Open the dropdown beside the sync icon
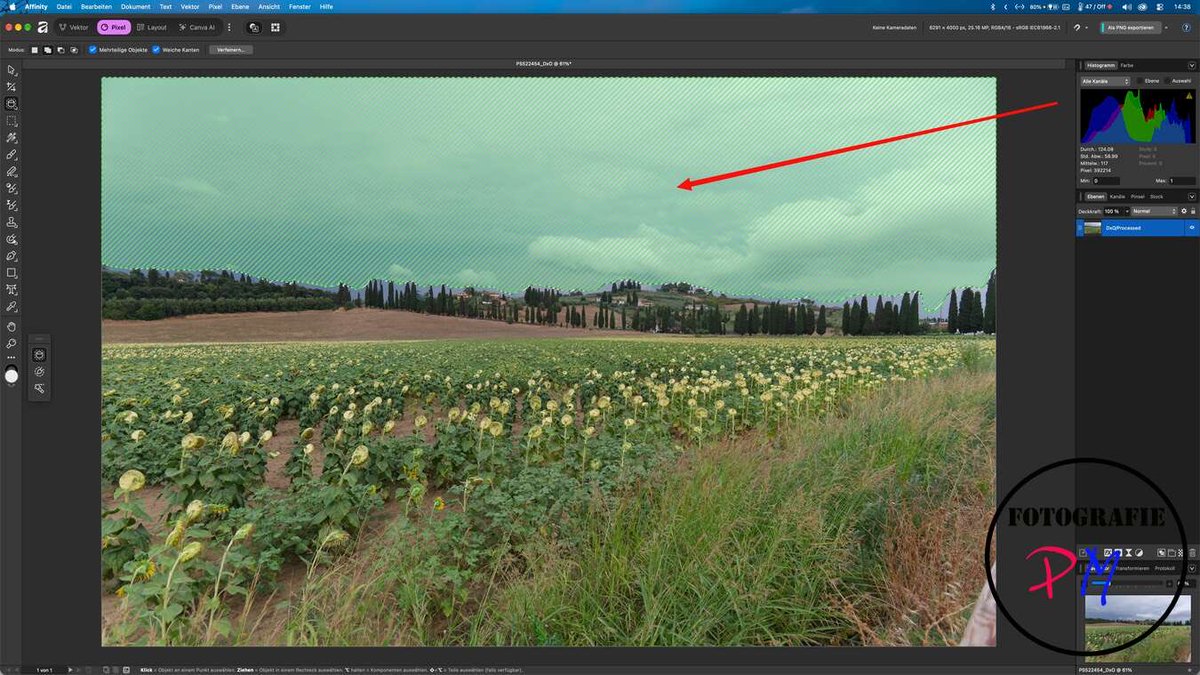Image resolution: width=1200 pixels, height=675 pixels. pos(1087,28)
